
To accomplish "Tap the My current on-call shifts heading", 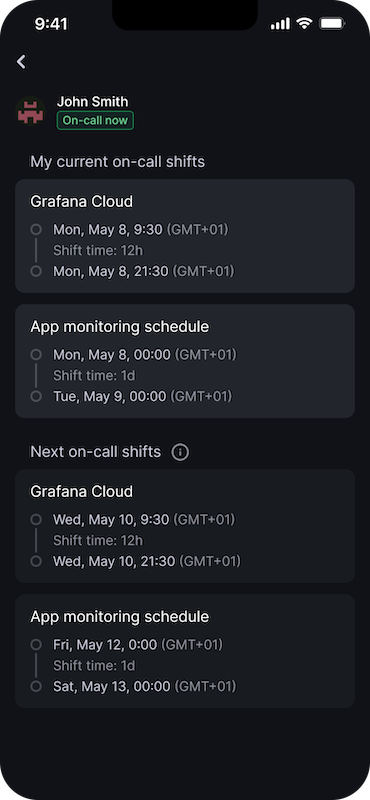I will point(118,162).
